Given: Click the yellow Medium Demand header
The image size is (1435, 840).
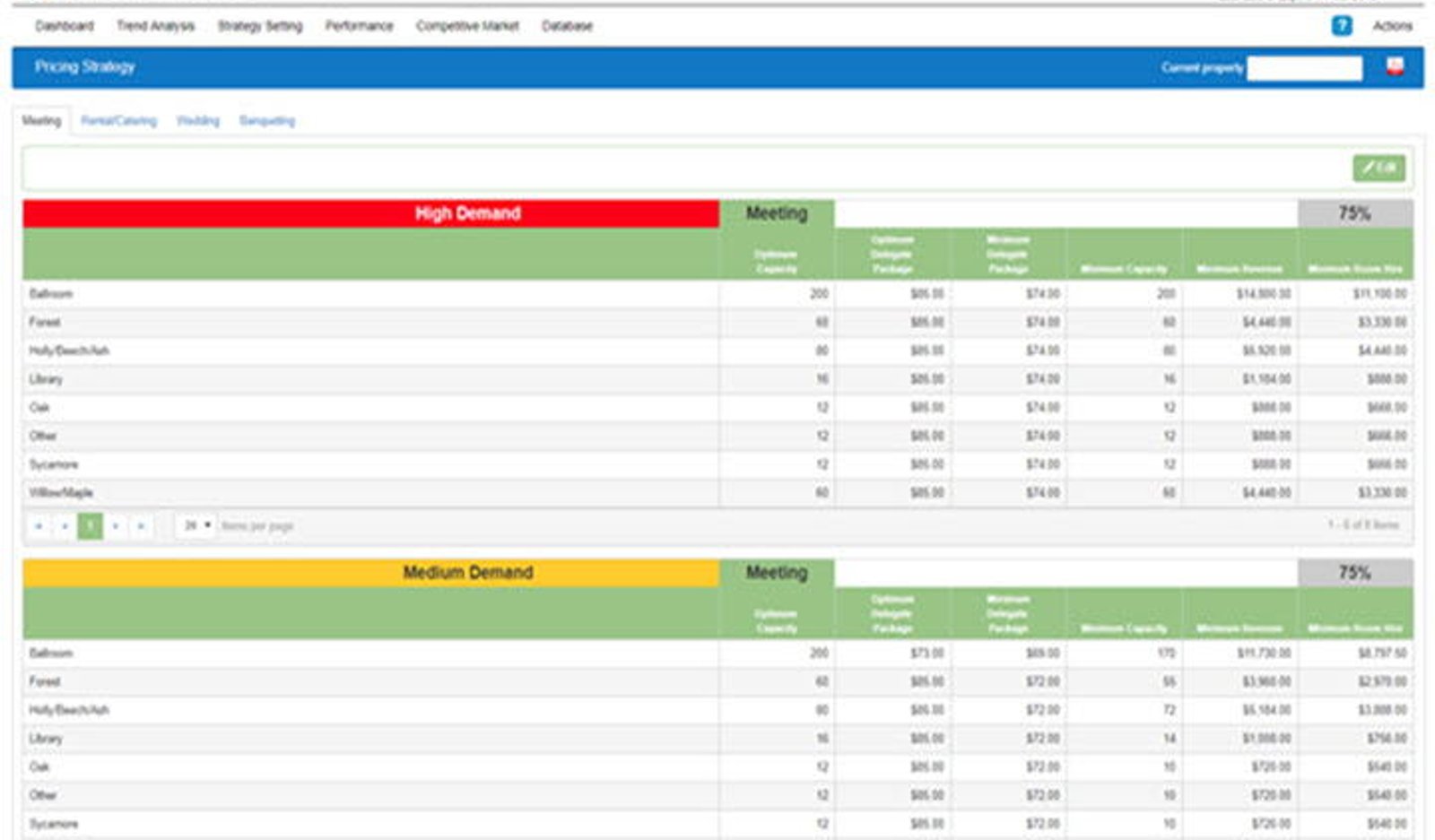Looking at the screenshot, I should click(371, 573).
